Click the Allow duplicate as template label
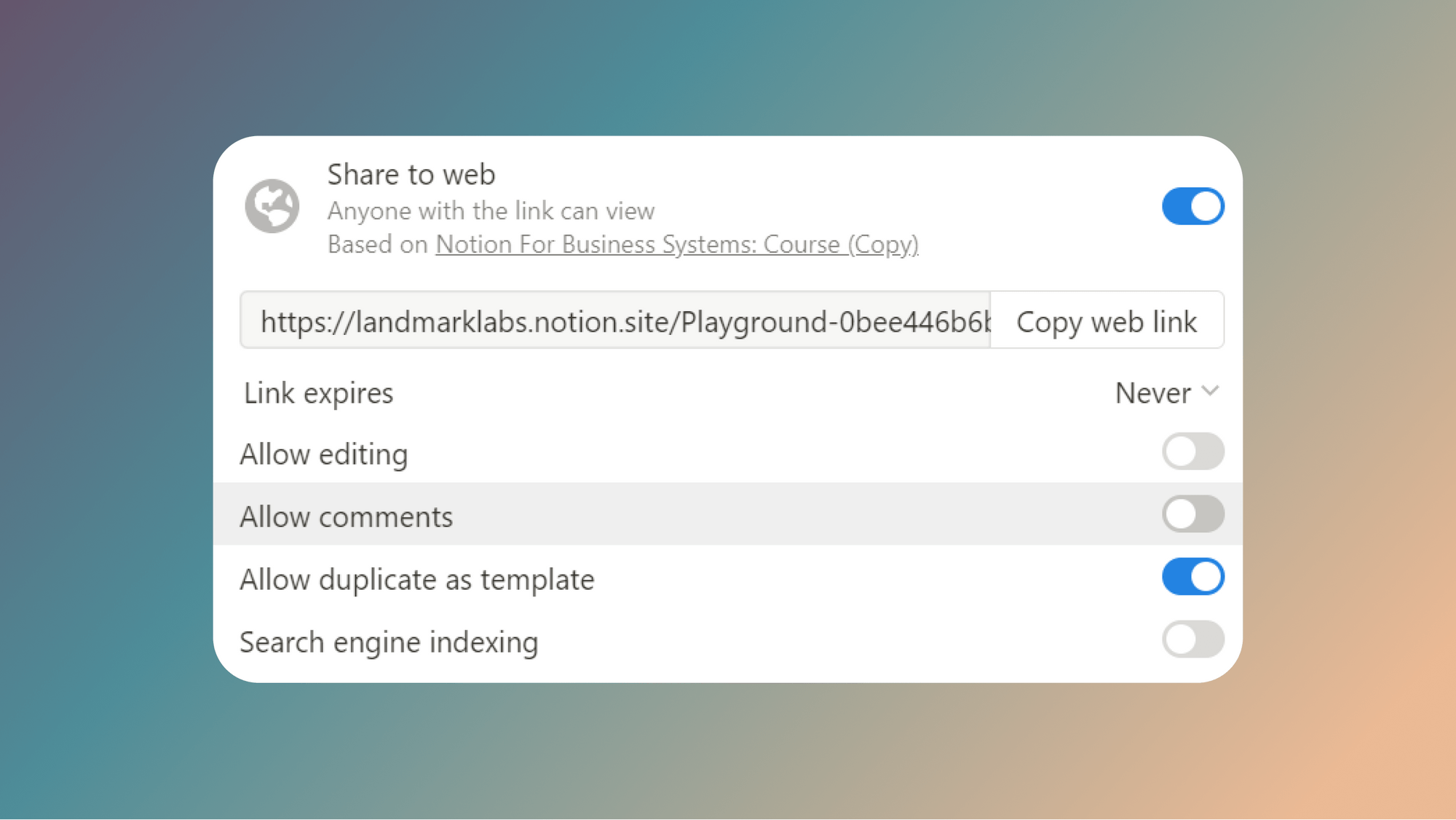Screen dimensions: 1456x820 click(417, 579)
